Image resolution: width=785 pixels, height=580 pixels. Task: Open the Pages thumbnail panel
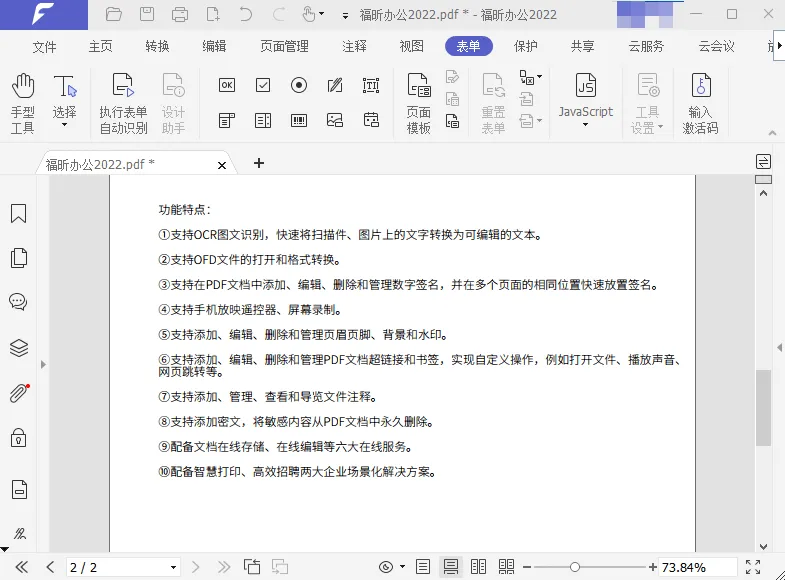coord(19,258)
